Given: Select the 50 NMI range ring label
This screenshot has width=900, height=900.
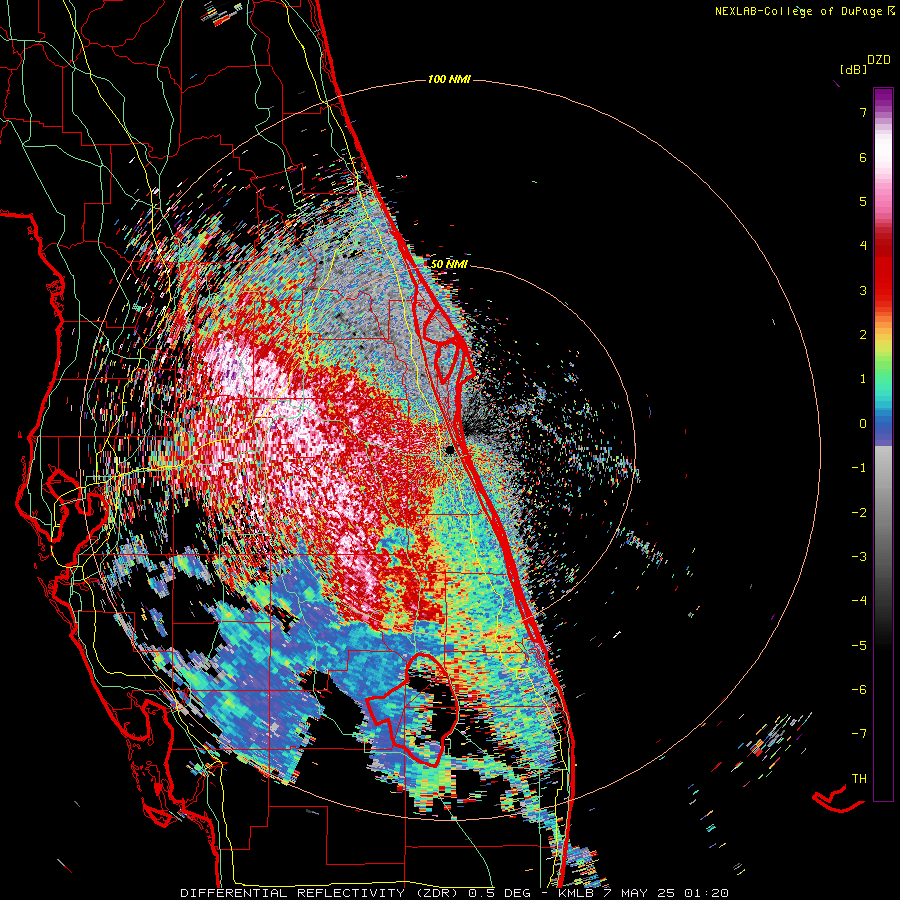Looking at the screenshot, I should point(449,264).
